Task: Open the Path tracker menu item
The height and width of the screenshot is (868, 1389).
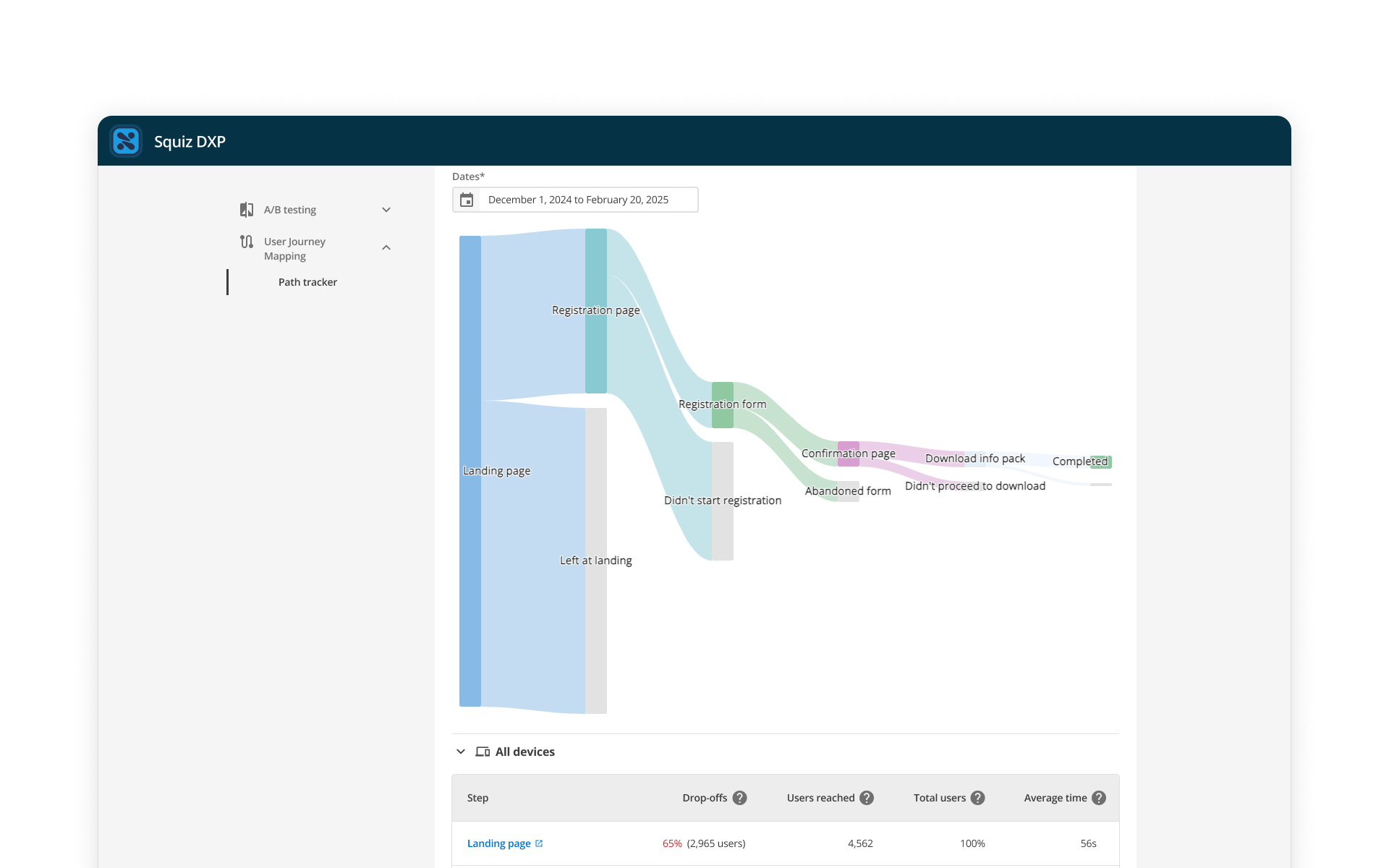Action: click(307, 282)
